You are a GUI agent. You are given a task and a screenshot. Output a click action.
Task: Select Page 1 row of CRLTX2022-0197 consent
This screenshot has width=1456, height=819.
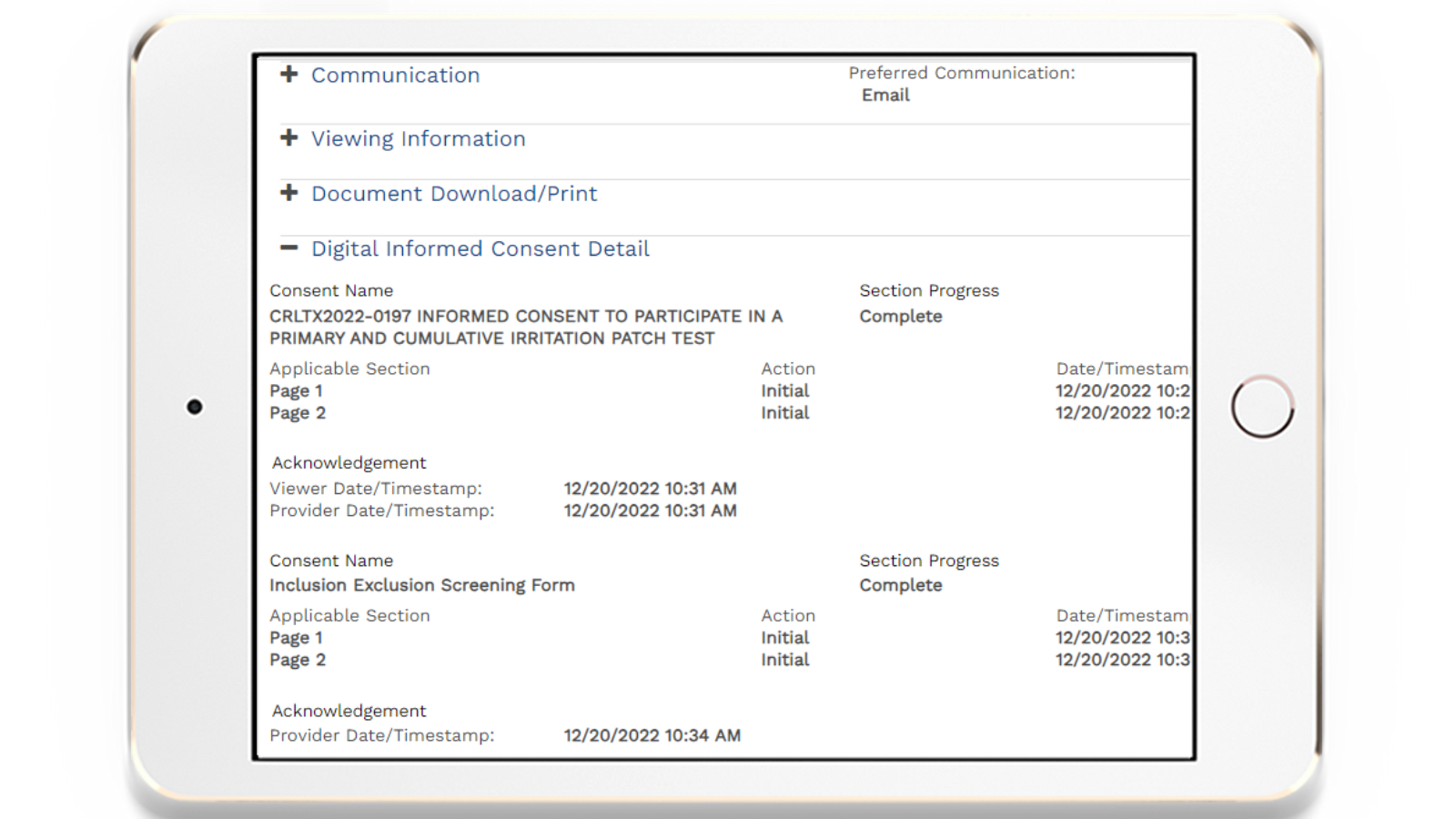(x=296, y=391)
